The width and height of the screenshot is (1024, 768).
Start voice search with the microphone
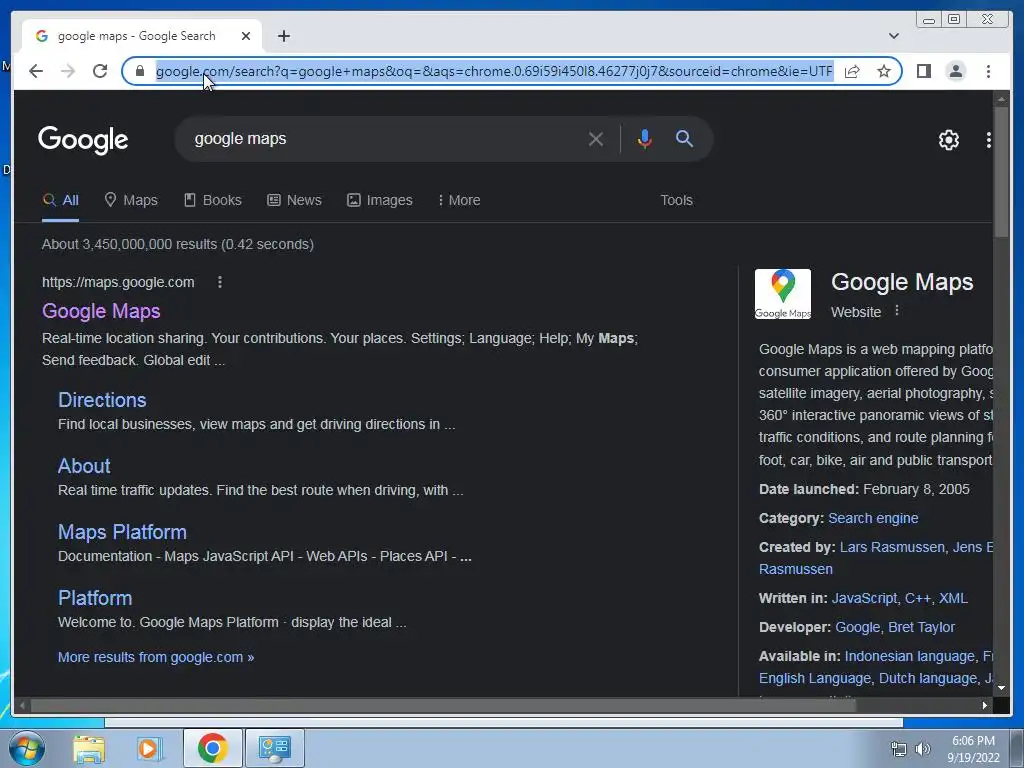[x=645, y=138]
